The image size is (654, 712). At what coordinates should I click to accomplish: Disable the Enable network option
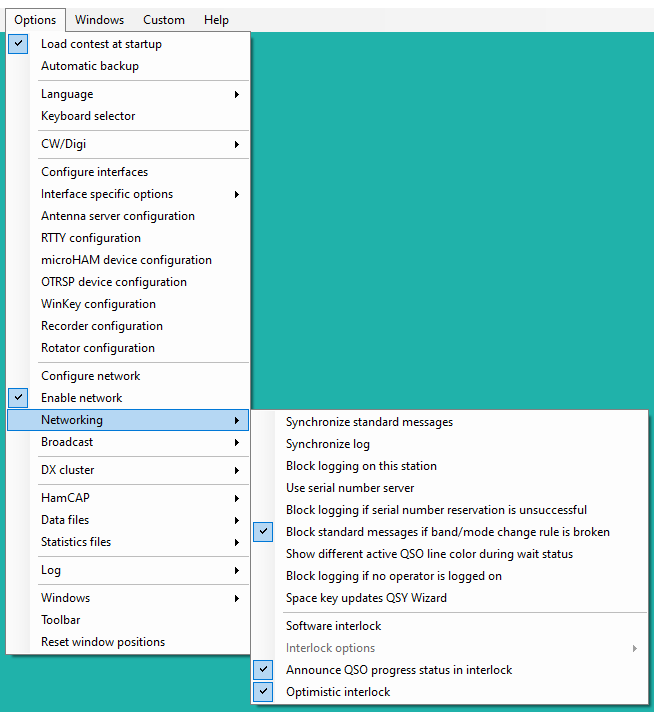pos(128,398)
